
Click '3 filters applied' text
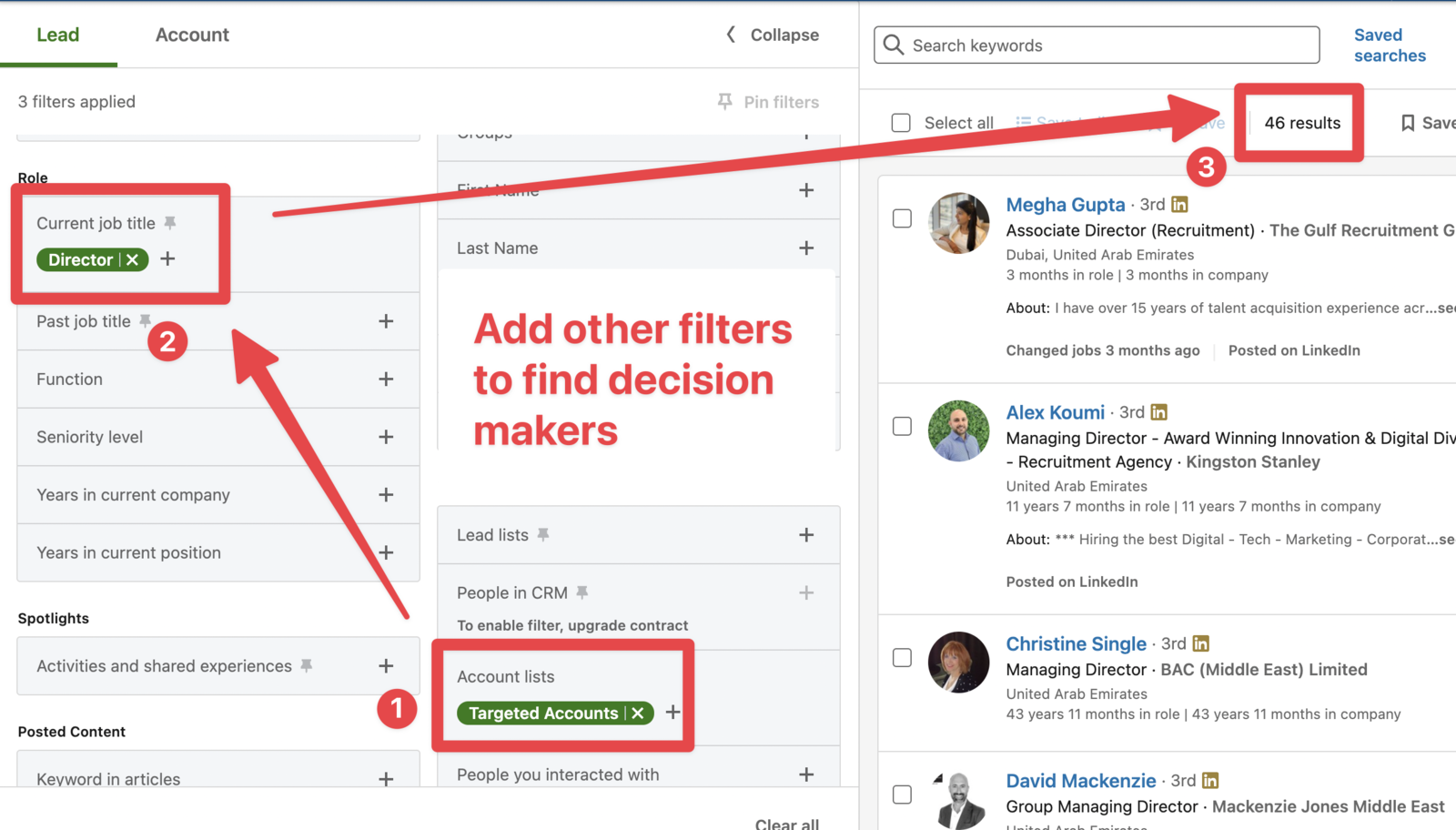pyautogui.click(x=76, y=102)
